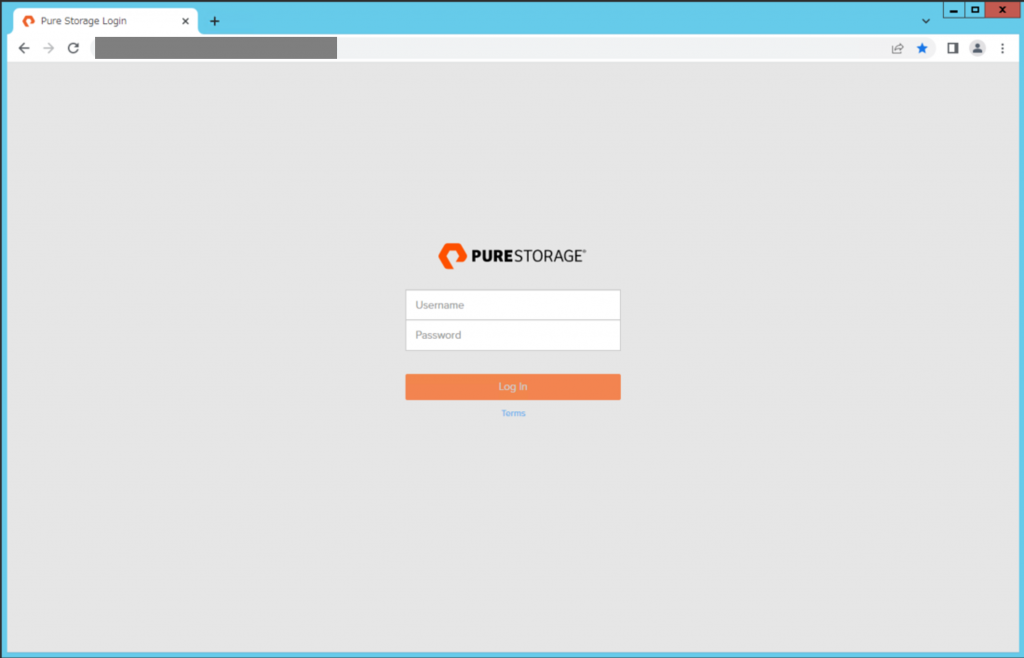Click the share icon in the toolbar

[898, 47]
